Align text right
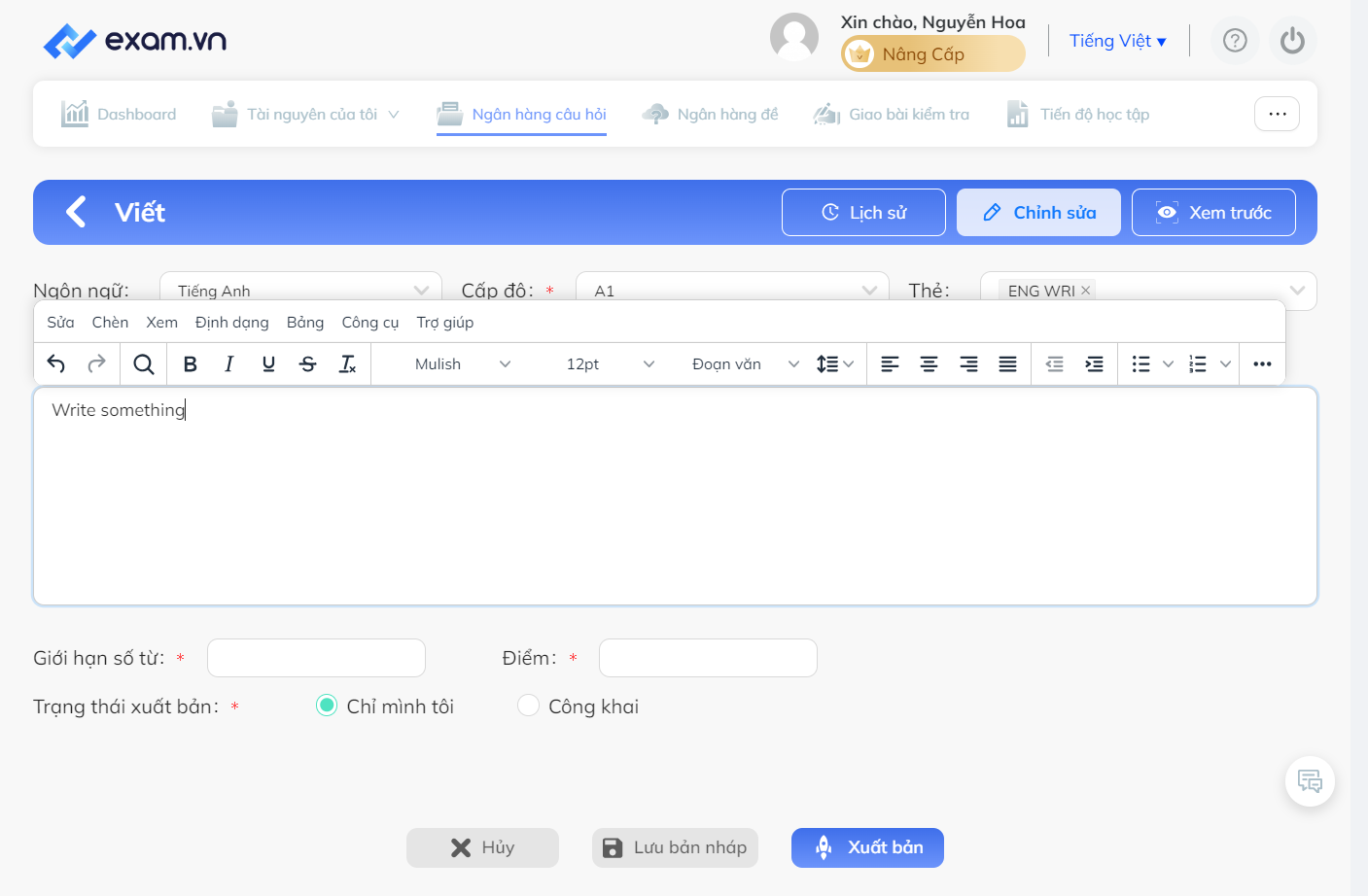This screenshot has height=896, width=1368. click(x=968, y=364)
